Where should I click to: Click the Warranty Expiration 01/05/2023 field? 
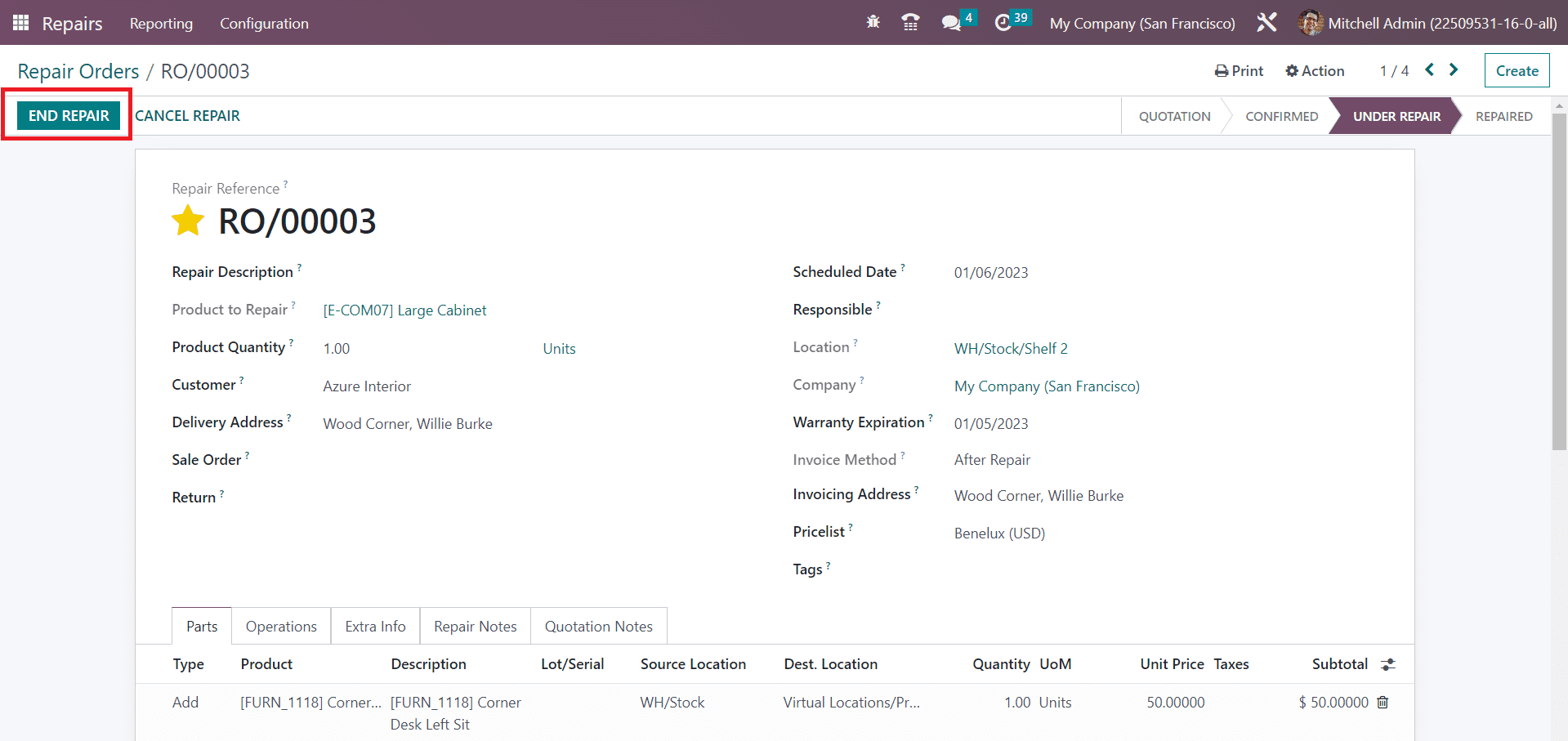pyautogui.click(x=991, y=424)
